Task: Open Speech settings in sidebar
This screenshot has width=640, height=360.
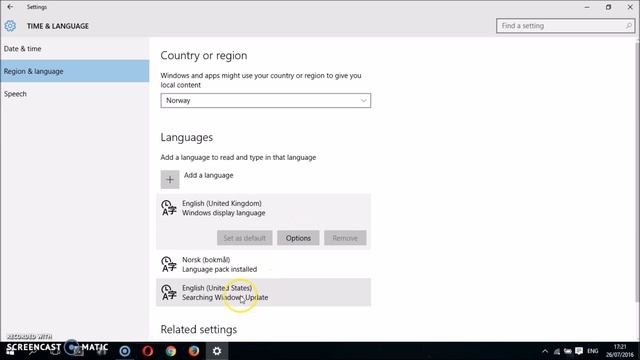Action: [75, 94]
